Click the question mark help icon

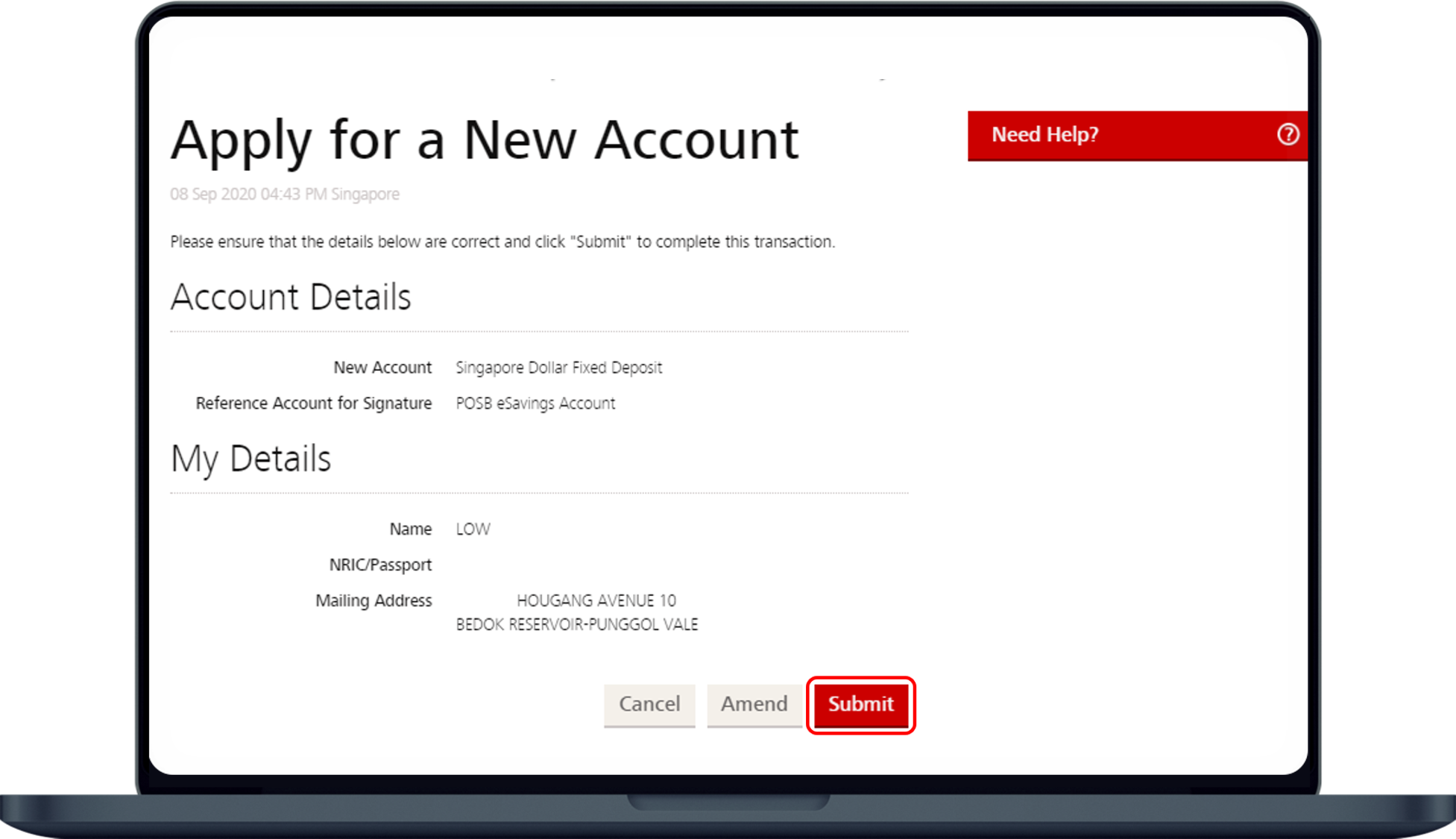pos(1288,135)
